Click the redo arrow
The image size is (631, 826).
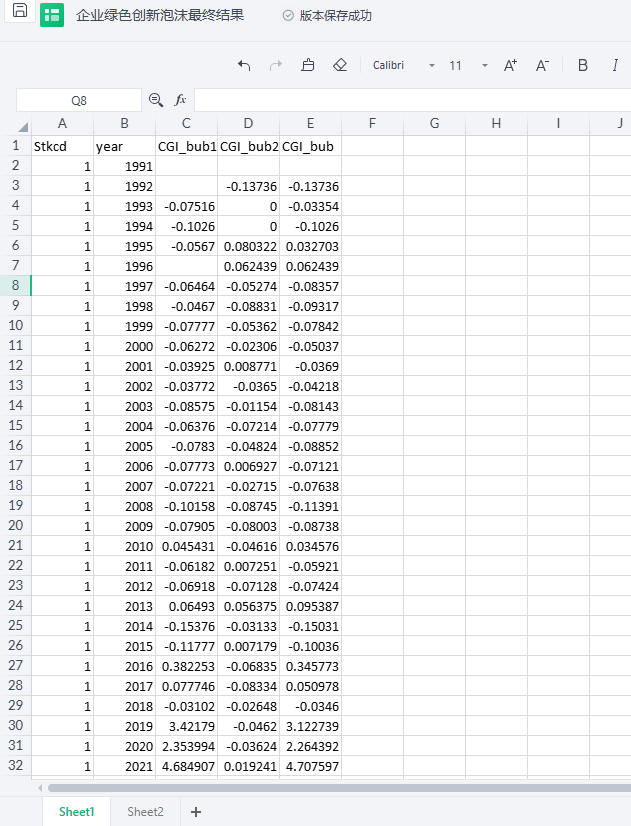coord(275,65)
